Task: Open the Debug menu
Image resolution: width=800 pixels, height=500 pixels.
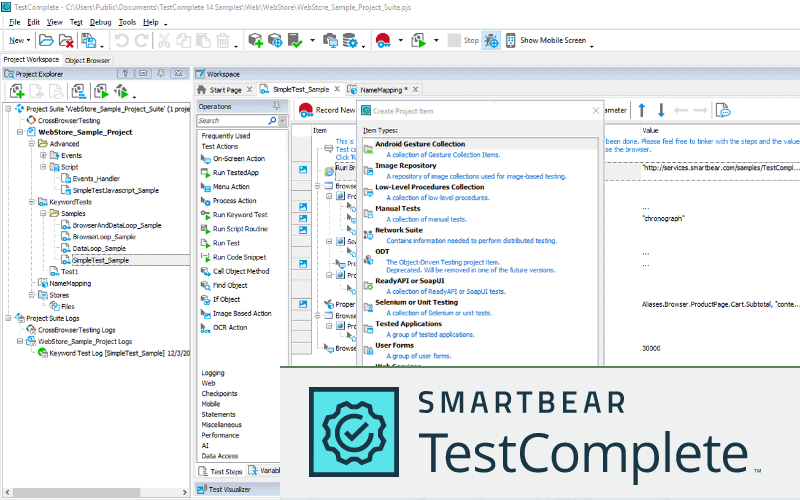Action: pos(100,22)
